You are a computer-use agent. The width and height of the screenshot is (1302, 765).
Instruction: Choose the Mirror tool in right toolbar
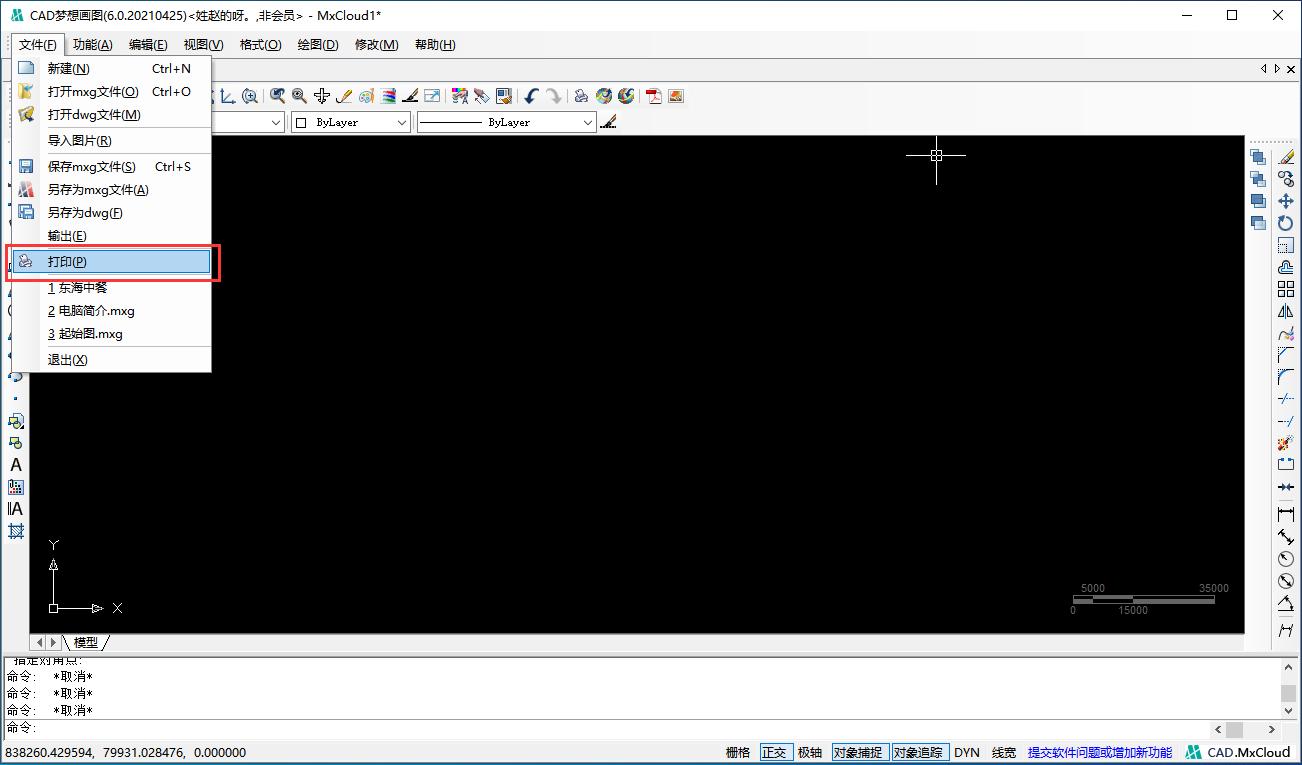click(x=1286, y=311)
